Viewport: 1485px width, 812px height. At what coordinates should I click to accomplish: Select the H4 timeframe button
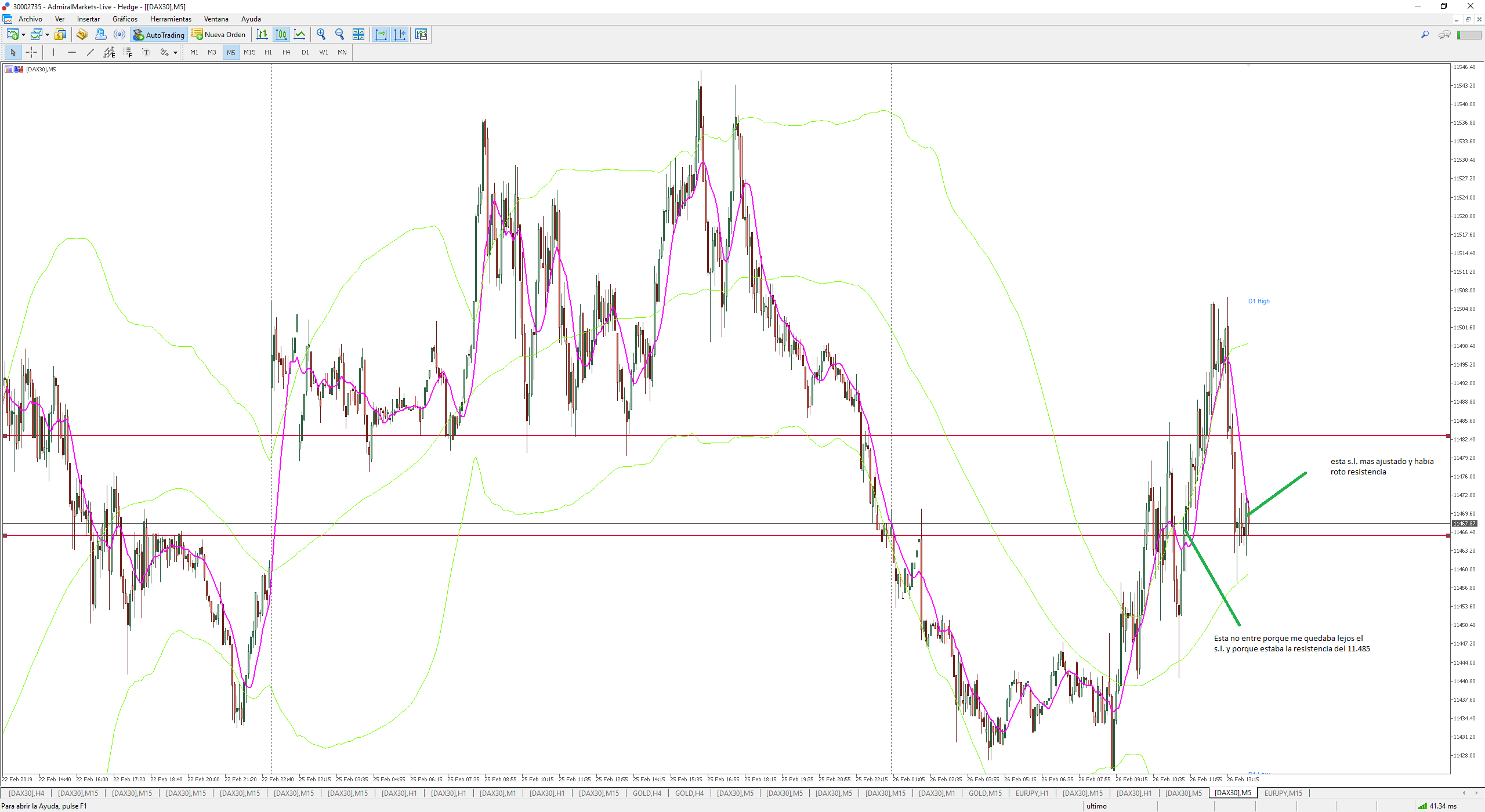(x=286, y=52)
